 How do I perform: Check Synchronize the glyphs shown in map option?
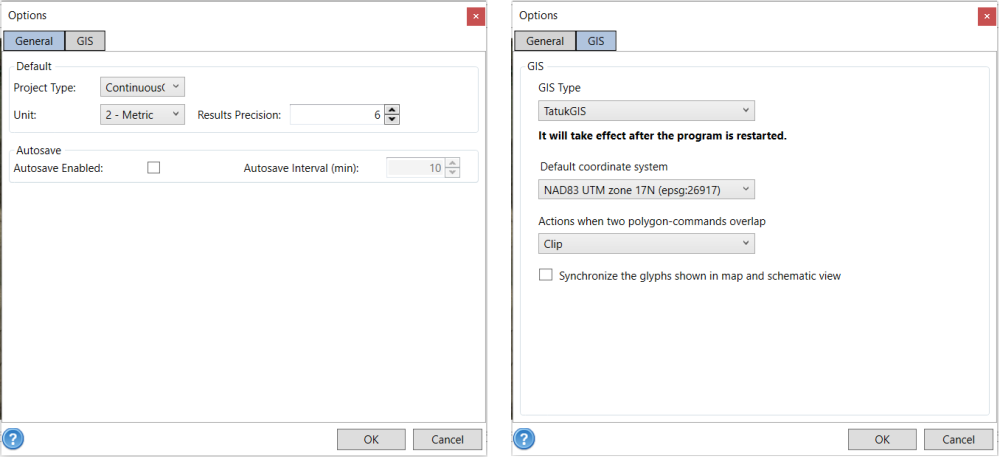[546, 275]
